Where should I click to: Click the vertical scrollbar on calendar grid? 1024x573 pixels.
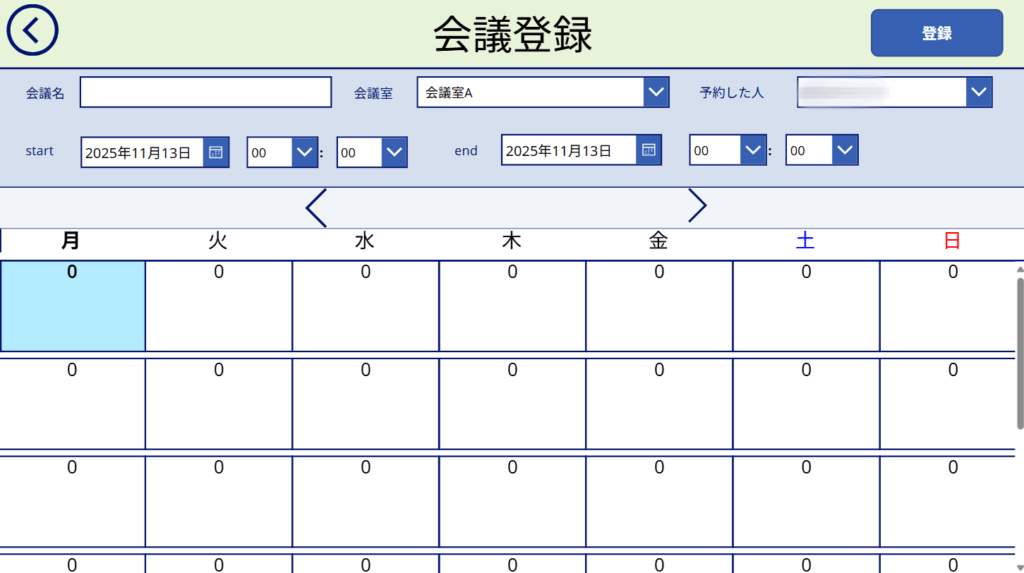point(1019,350)
